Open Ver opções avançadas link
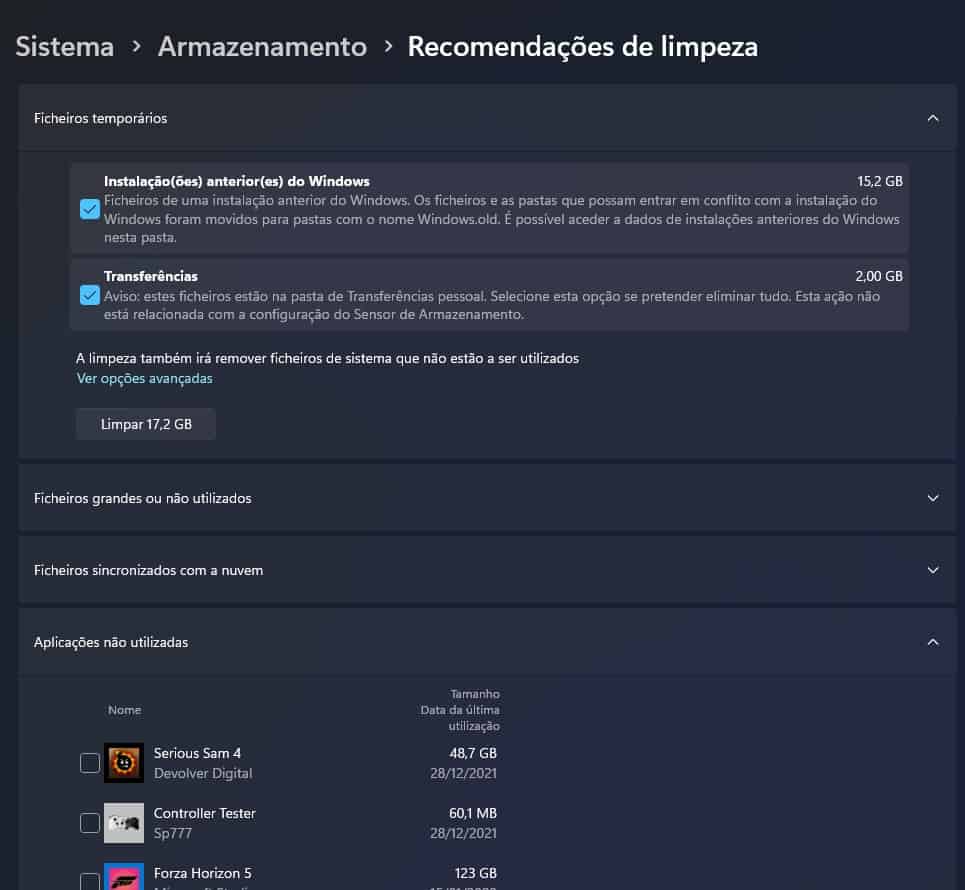Screen dimensions: 965x890 click(x=145, y=379)
